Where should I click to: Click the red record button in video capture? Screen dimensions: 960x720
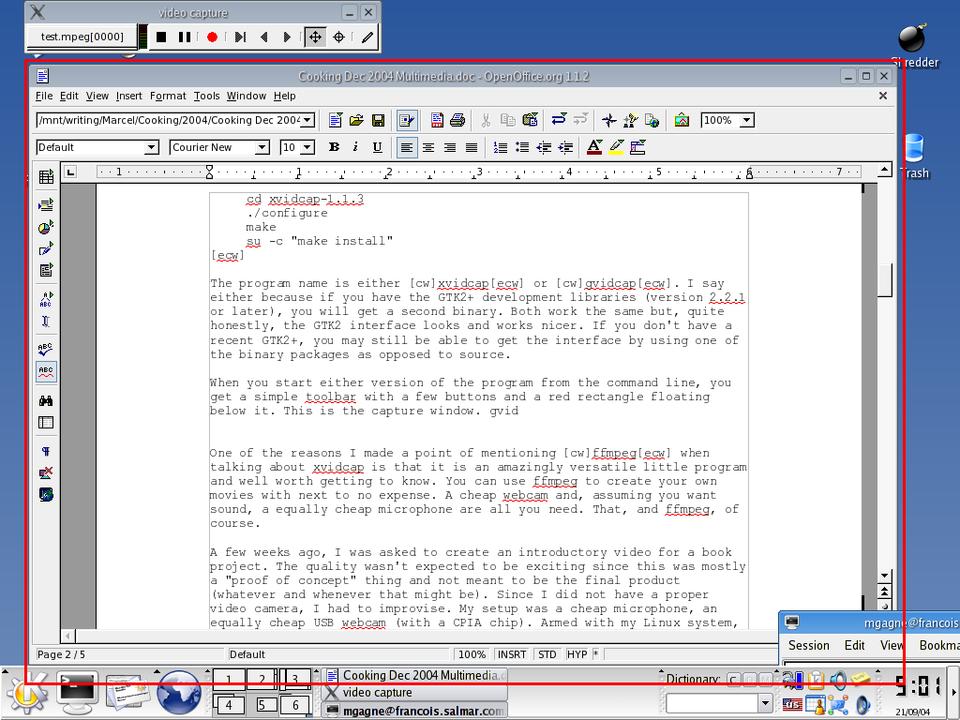pyautogui.click(x=212, y=37)
